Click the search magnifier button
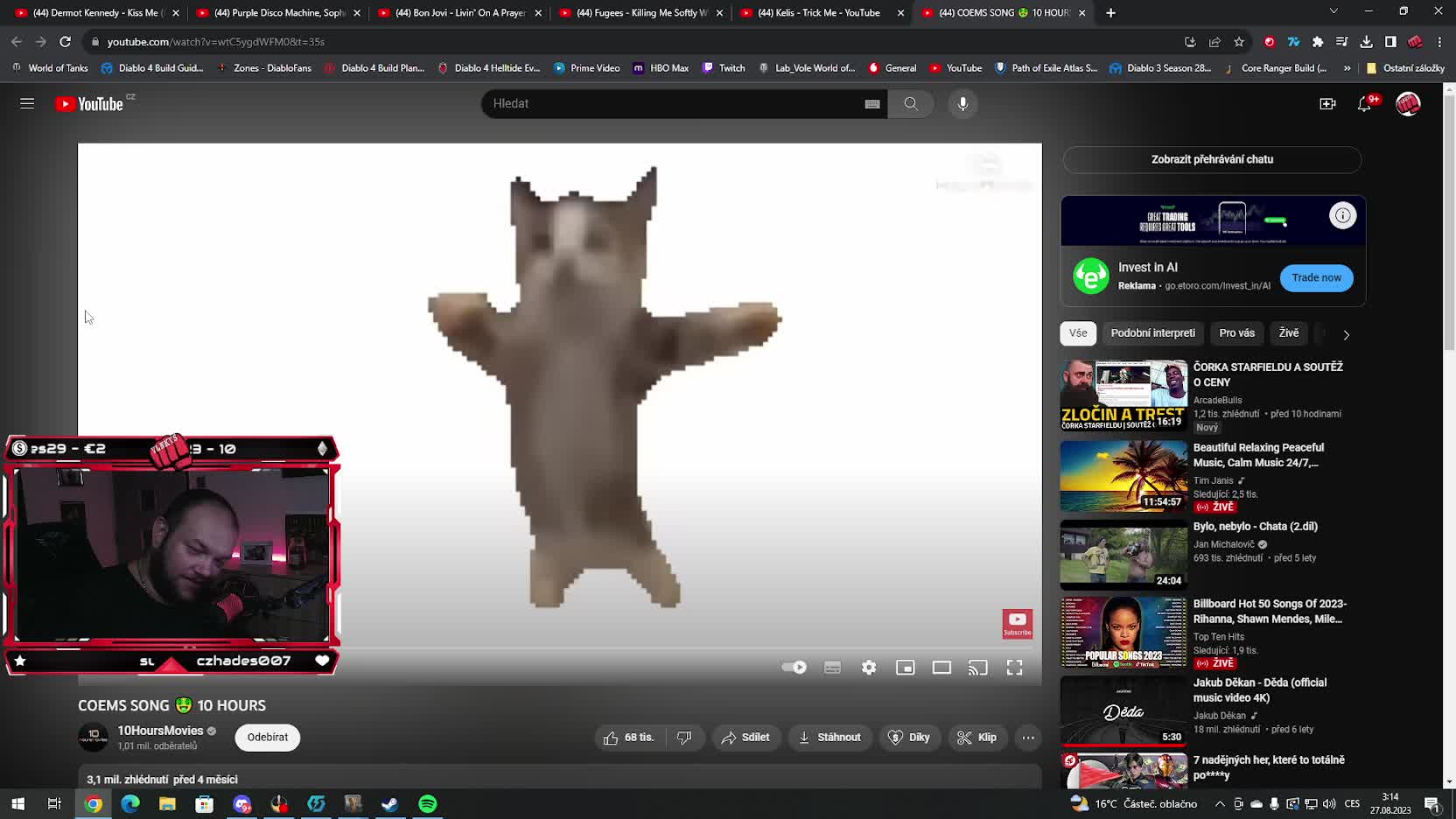Screen dimensions: 1456x819 coord(911,103)
